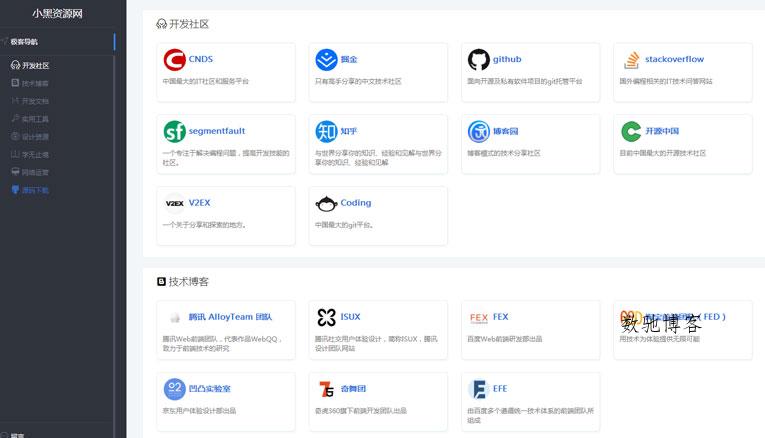Open the ISUX title link
765x438 pixels.
pos(350,317)
